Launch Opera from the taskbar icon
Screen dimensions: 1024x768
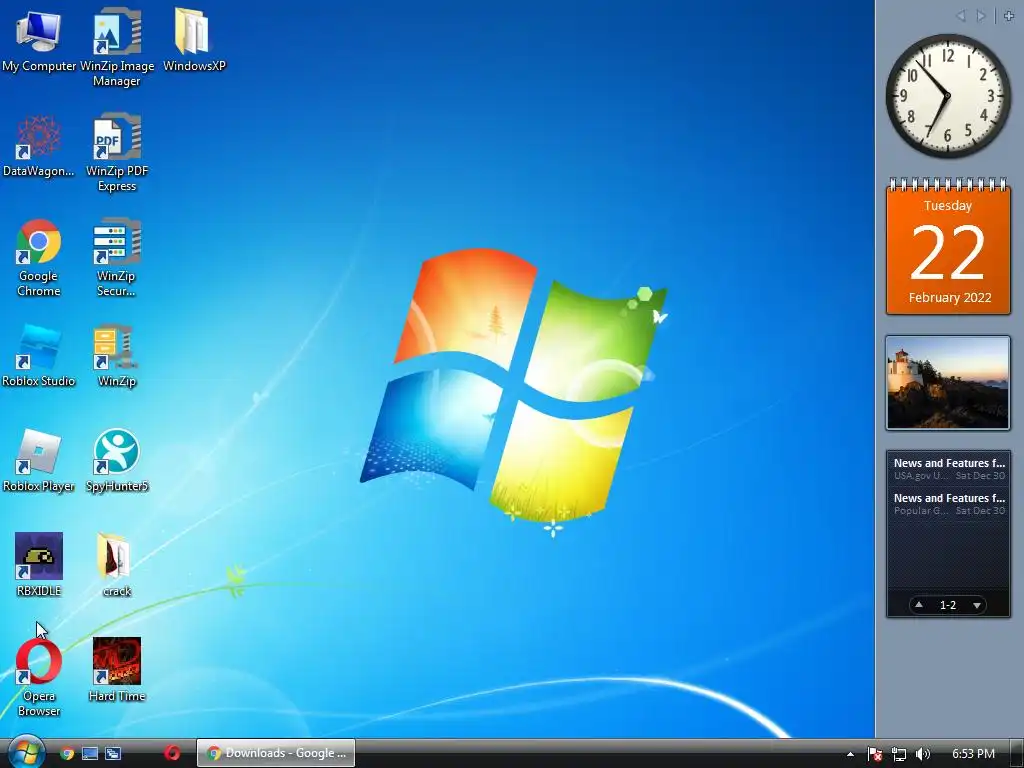coord(172,753)
